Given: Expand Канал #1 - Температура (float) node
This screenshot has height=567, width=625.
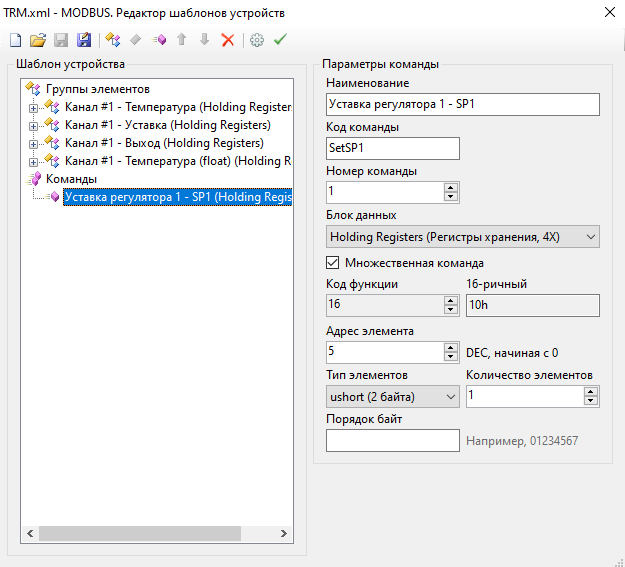Looking at the screenshot, I should pos(33,162).
